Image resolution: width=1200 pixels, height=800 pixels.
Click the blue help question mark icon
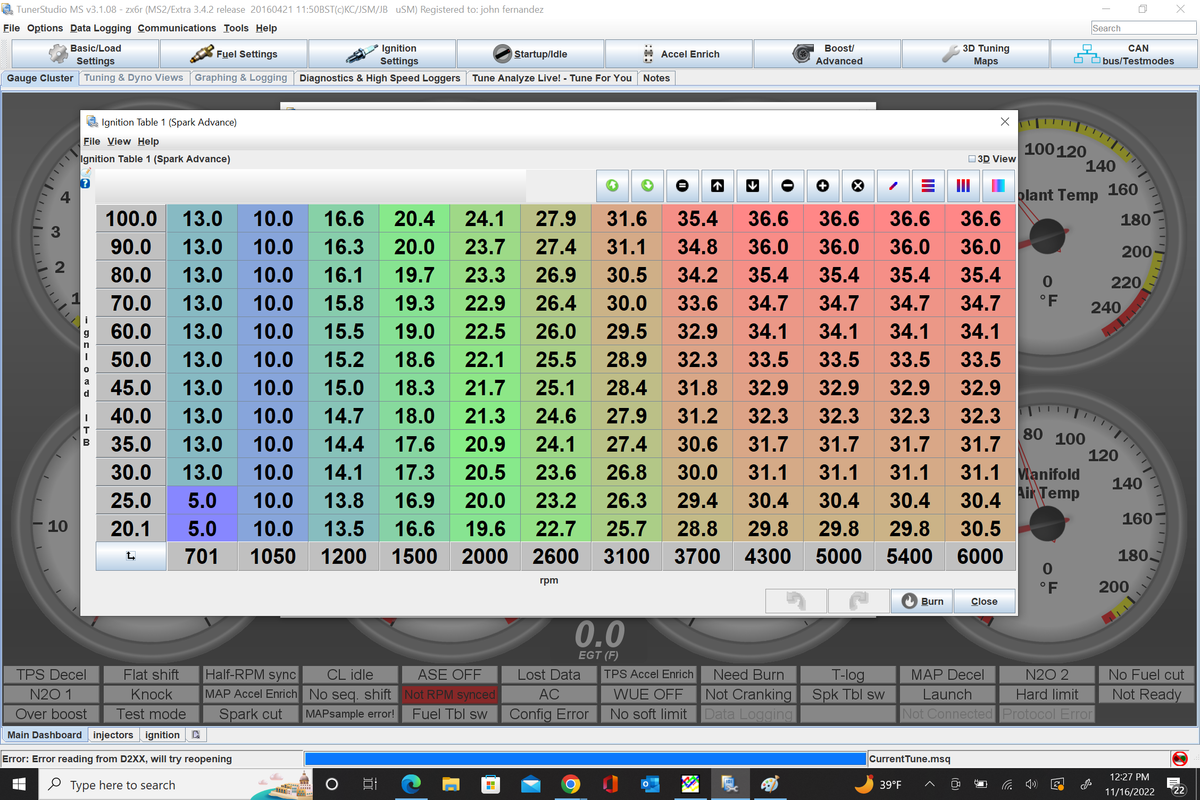tap(85, 183)
